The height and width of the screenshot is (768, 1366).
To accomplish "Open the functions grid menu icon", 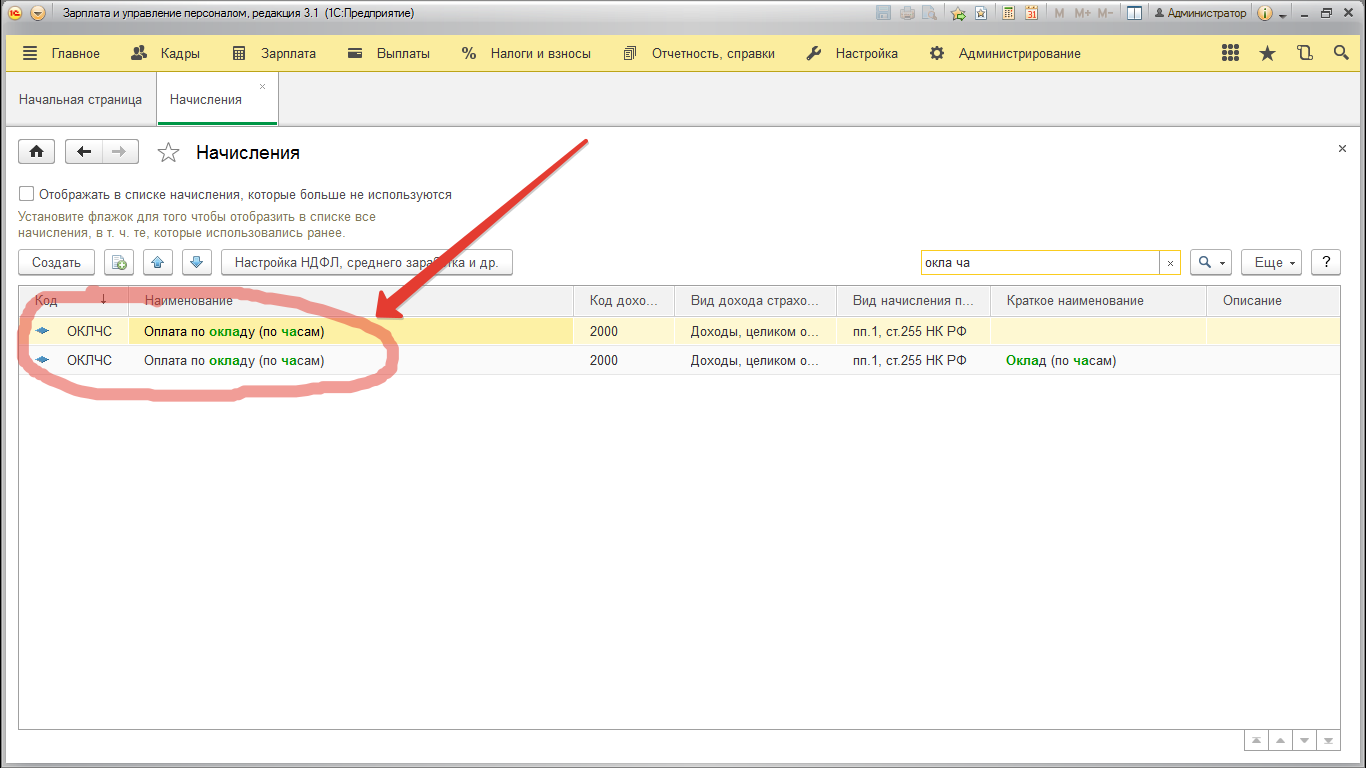I will pyautogui.click(x=1231, y=54).
